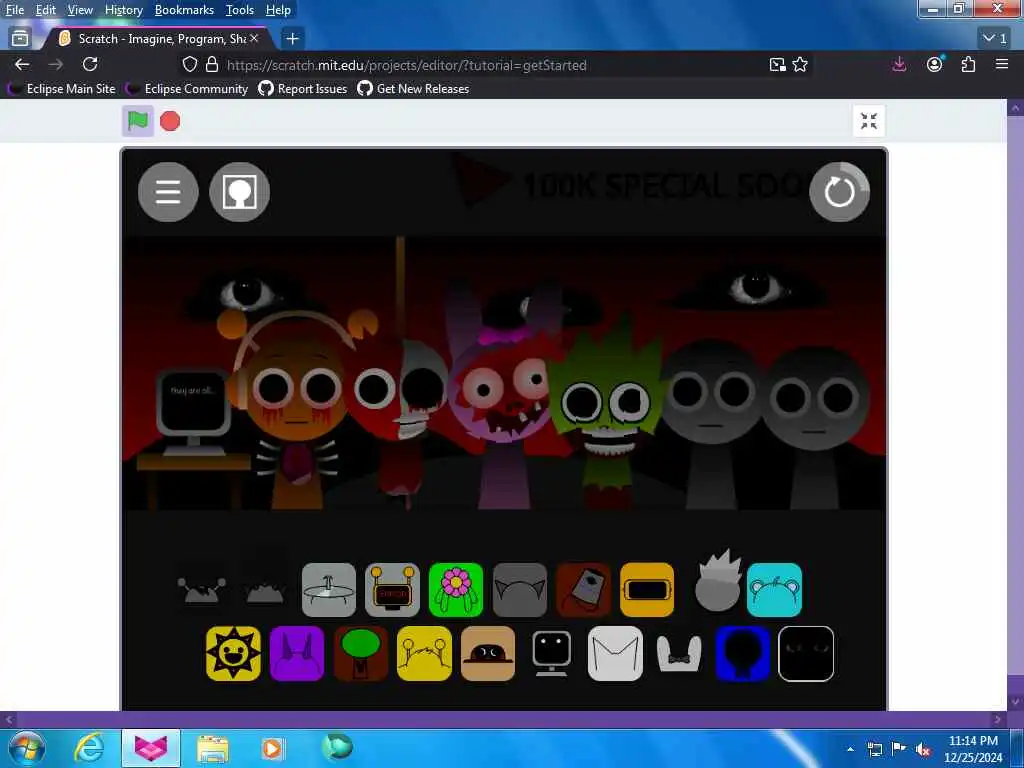Reload the current page
1024x768 pixels.
tap(90, 64)
